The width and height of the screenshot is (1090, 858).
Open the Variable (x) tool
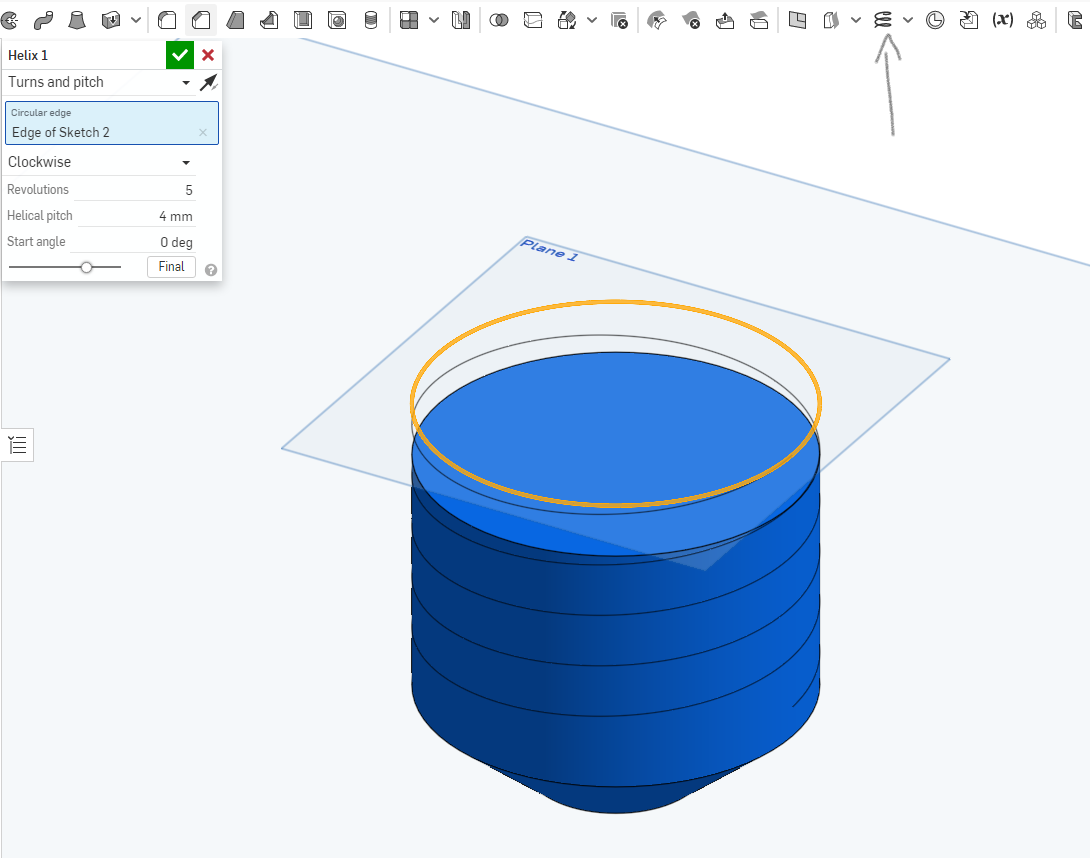coord(1002,20)
